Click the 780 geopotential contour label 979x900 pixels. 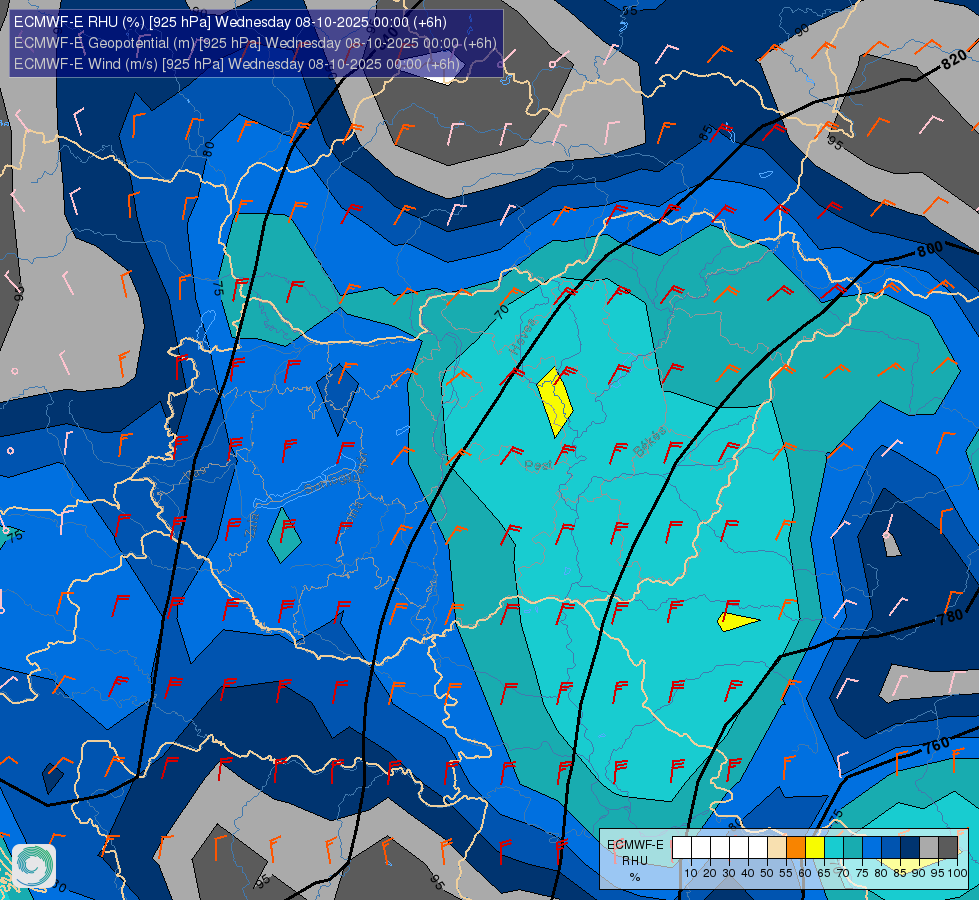click(950, 616)
